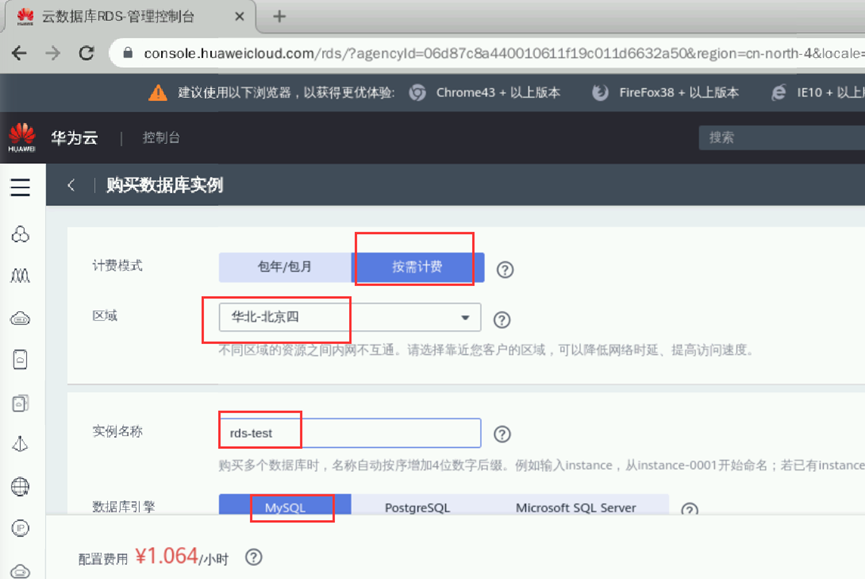Image resolution: width=865 pixels, height=579 pixels.
Task: Click the sidebar globe network icon
Action: [20, 486]
